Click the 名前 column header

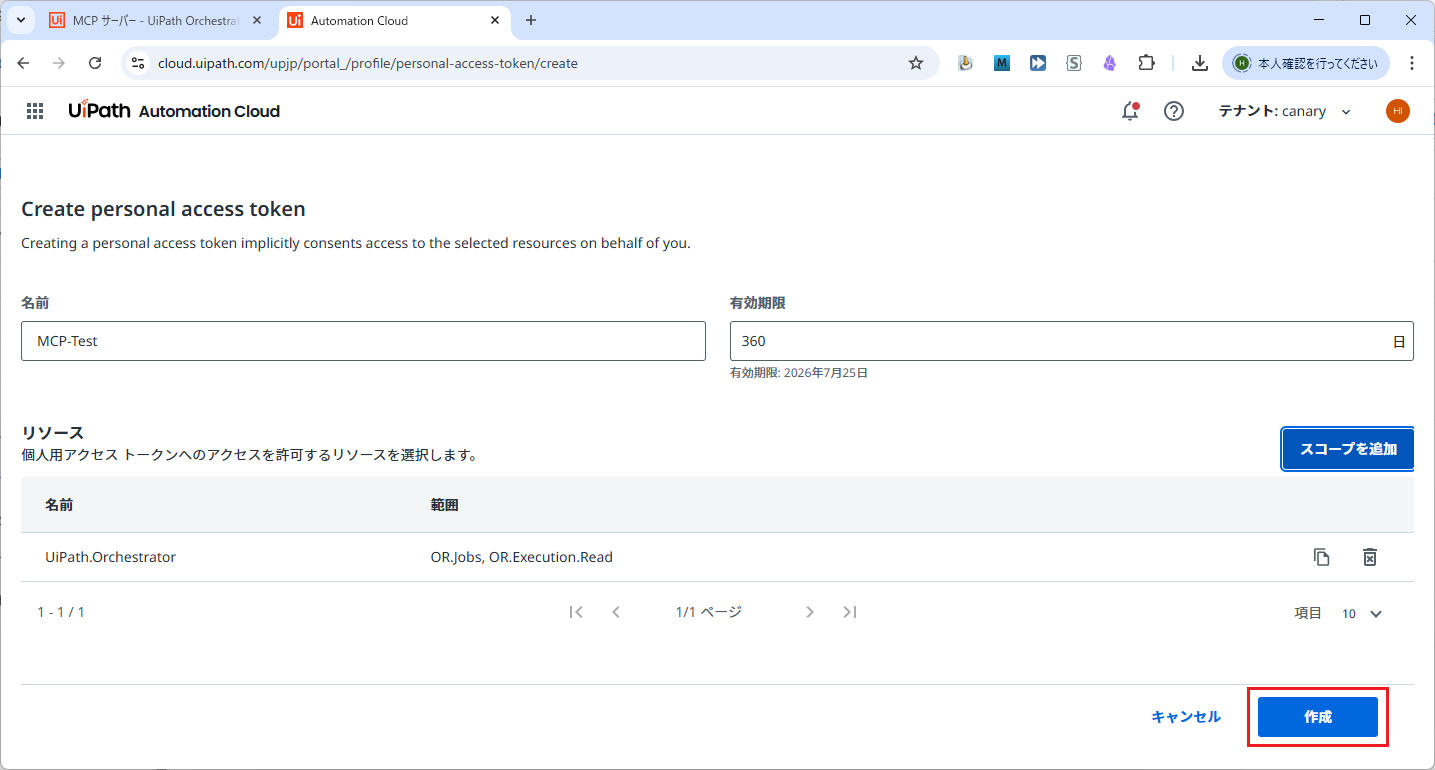click(x=59, y=505)
